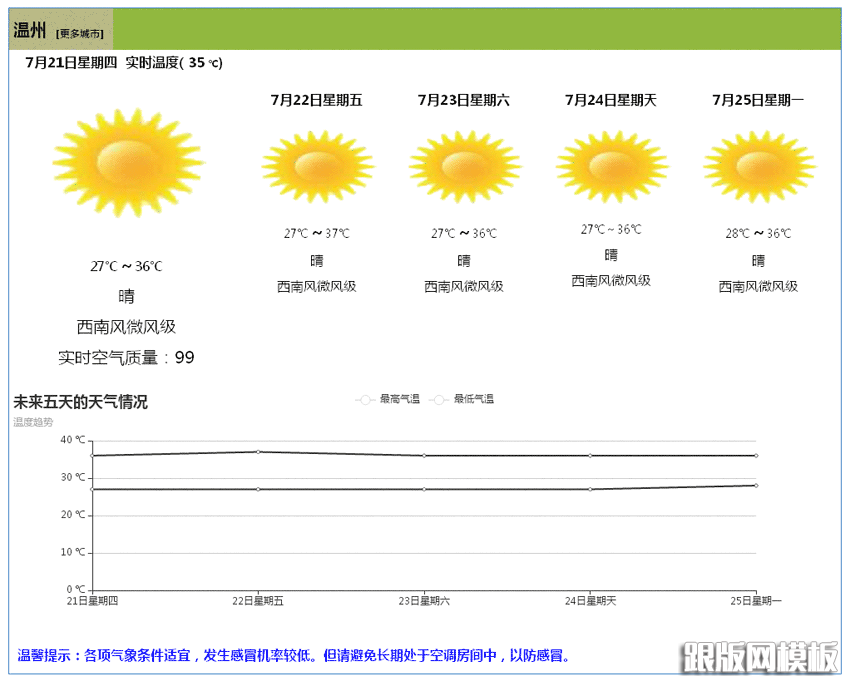Image resolution: width=850 pixels, height=681 pixels.
Task: Select the 7月22日星期五 forecast heading
Action: pos(316,100)
